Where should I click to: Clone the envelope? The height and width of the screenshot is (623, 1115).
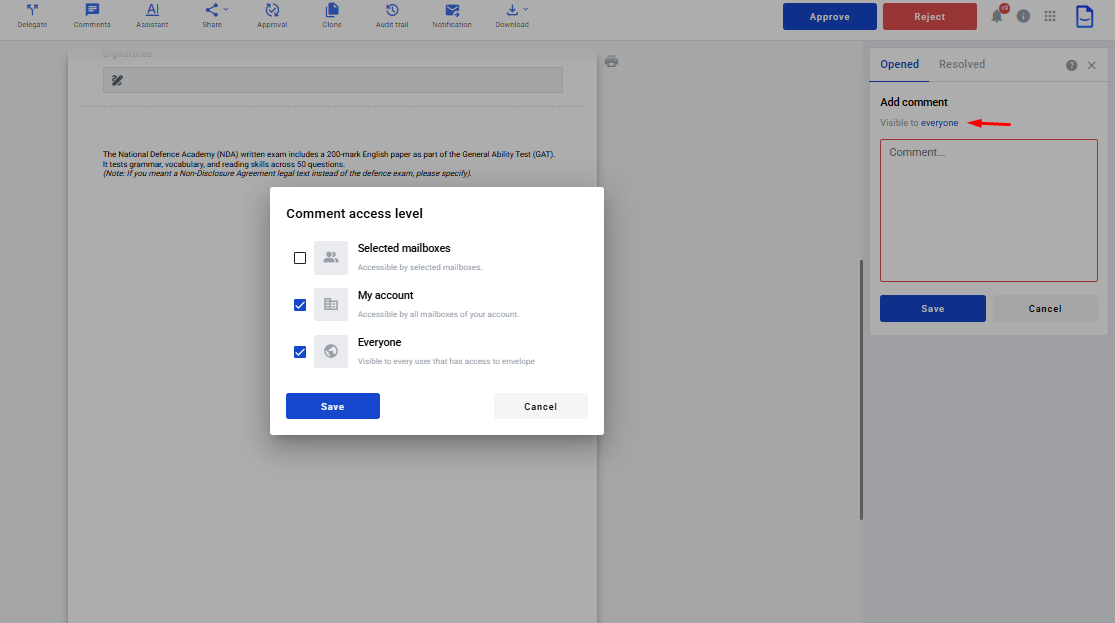(x=332, y=16)
